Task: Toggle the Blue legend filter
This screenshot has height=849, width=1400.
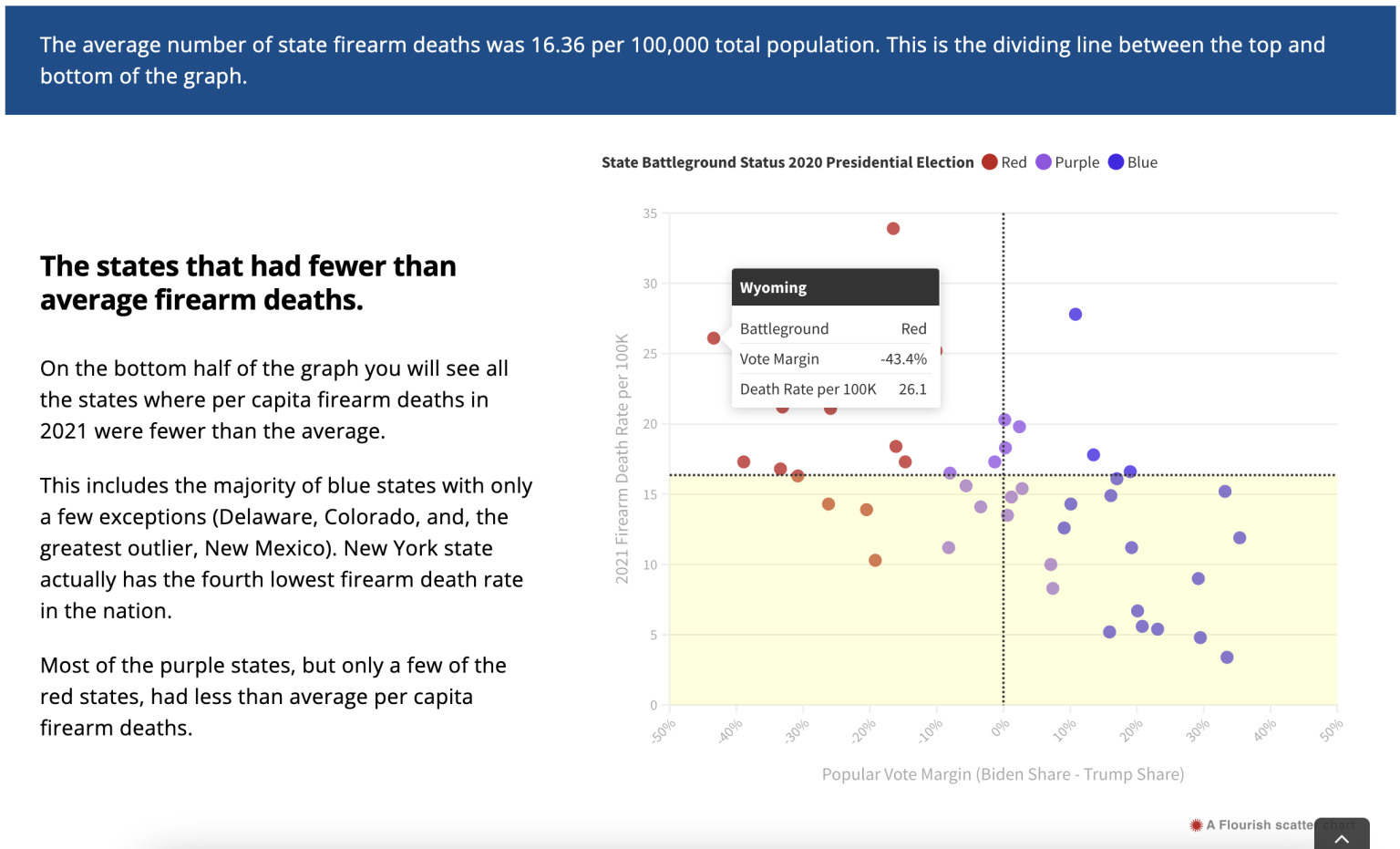Action: 1133,162
